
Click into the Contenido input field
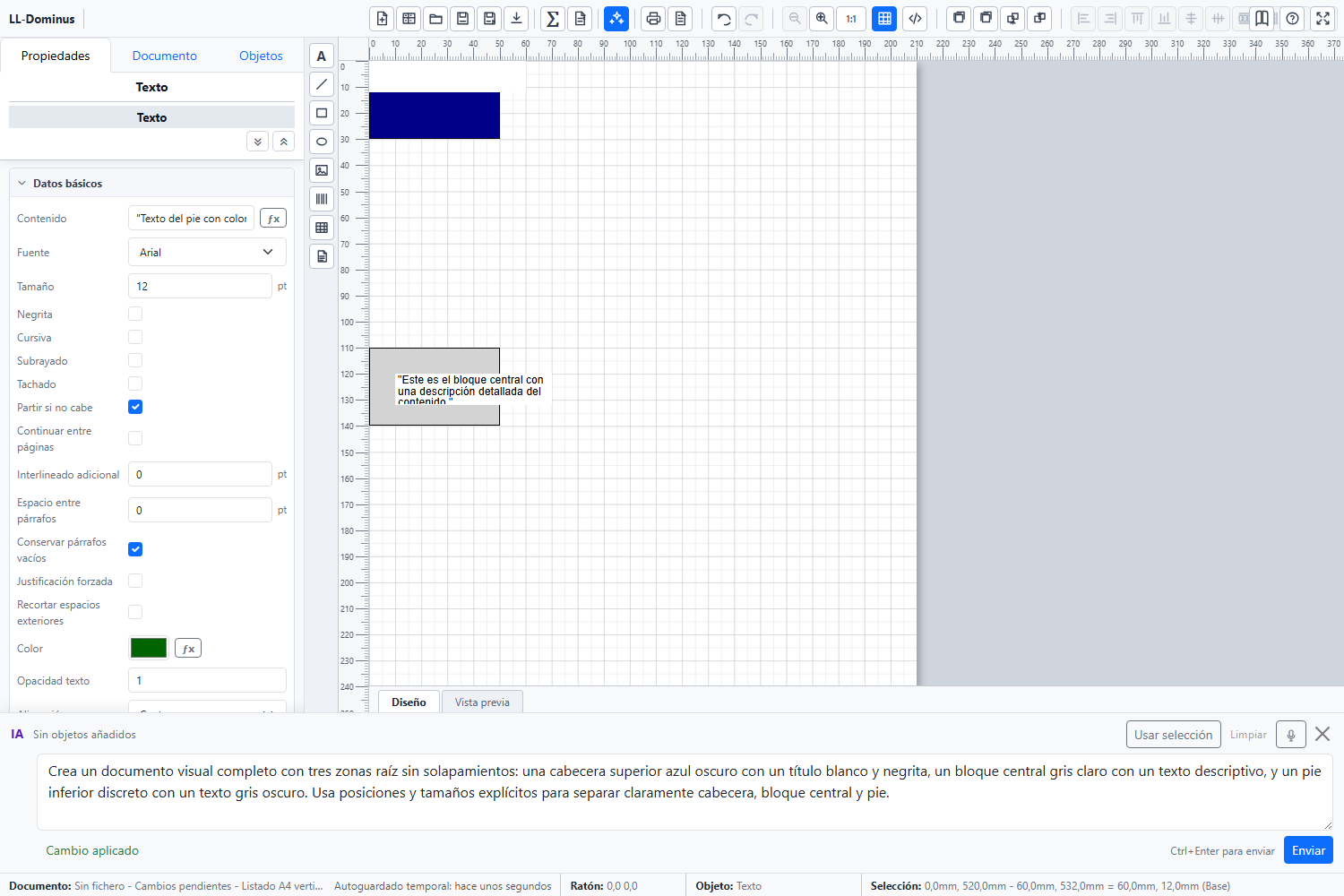coord(191,218)
